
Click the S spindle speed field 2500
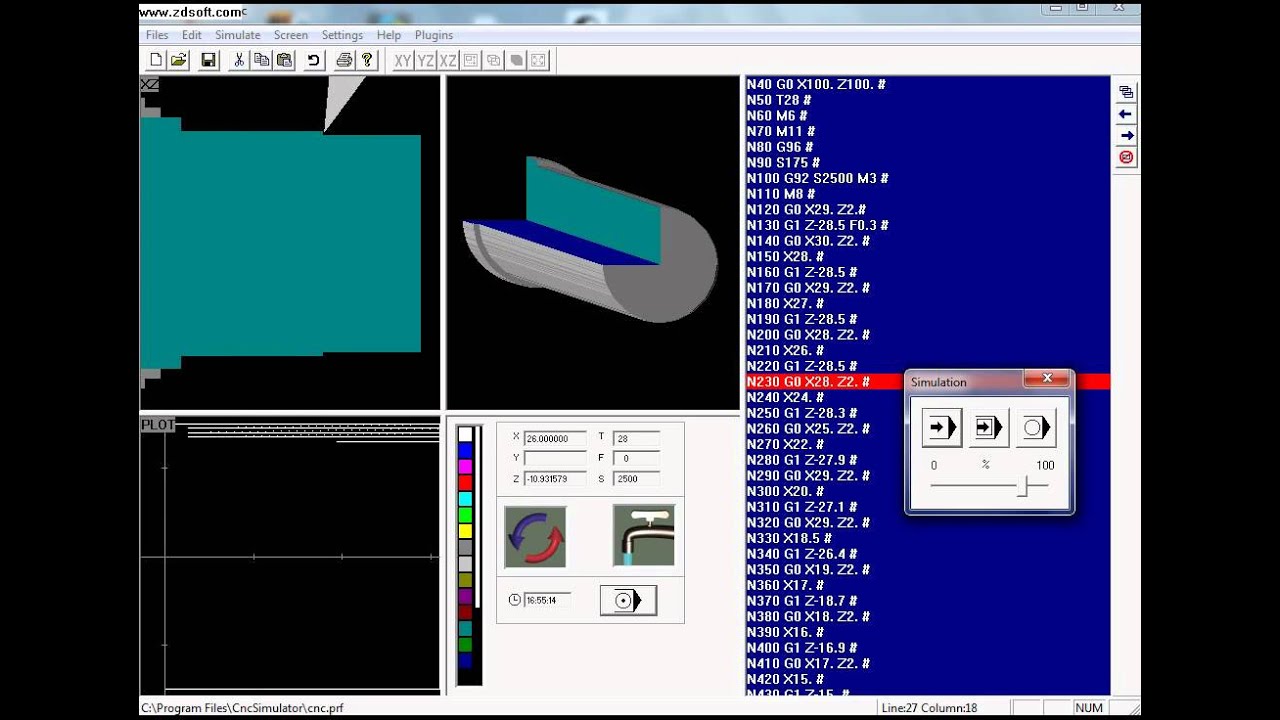[636, 479]
